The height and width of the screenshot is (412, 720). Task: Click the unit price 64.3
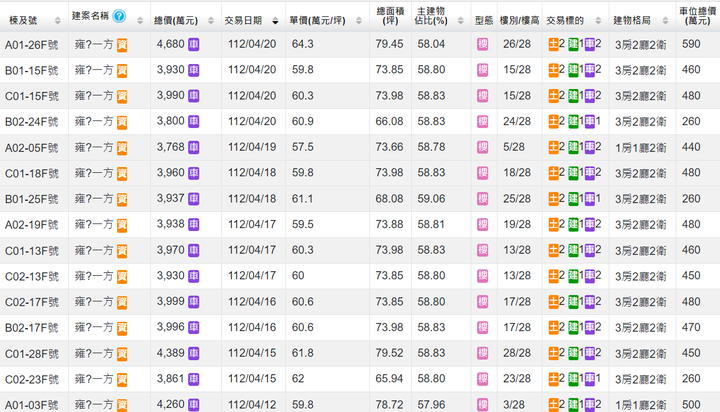(x=303, y=44)
